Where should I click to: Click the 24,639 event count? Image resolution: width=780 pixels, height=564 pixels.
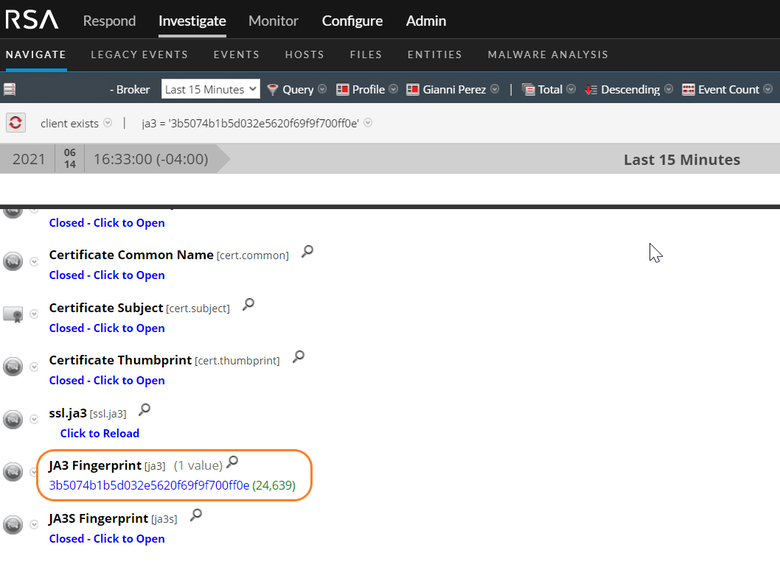274,485
